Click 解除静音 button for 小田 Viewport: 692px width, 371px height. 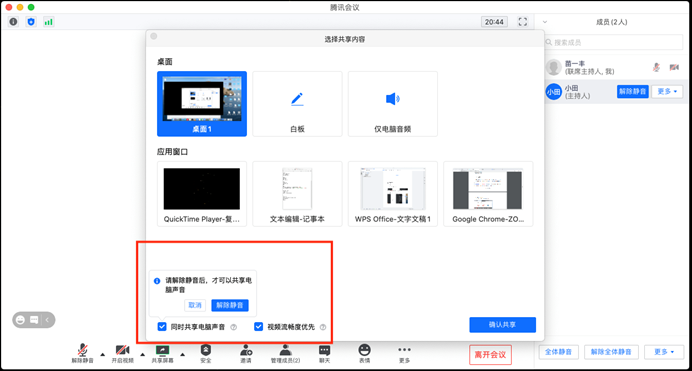click(x=632, y=91)
